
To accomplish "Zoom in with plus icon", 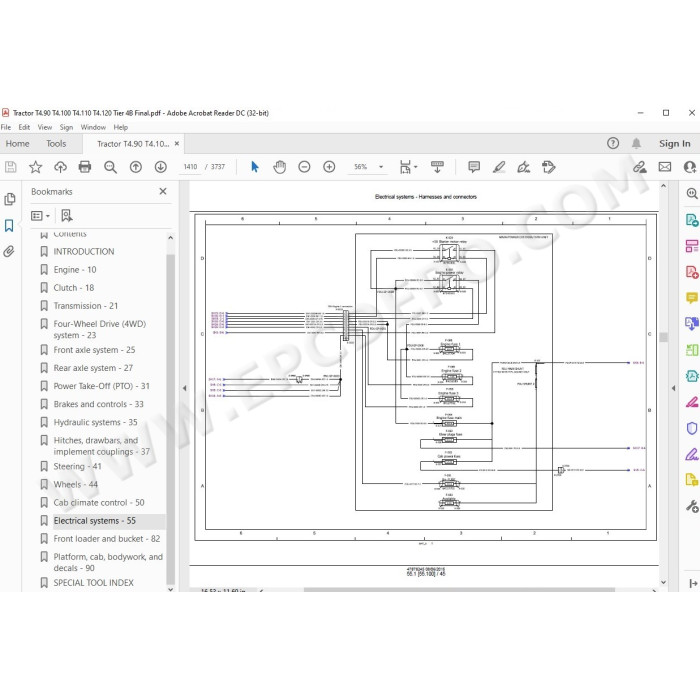I will coord(329,167).
